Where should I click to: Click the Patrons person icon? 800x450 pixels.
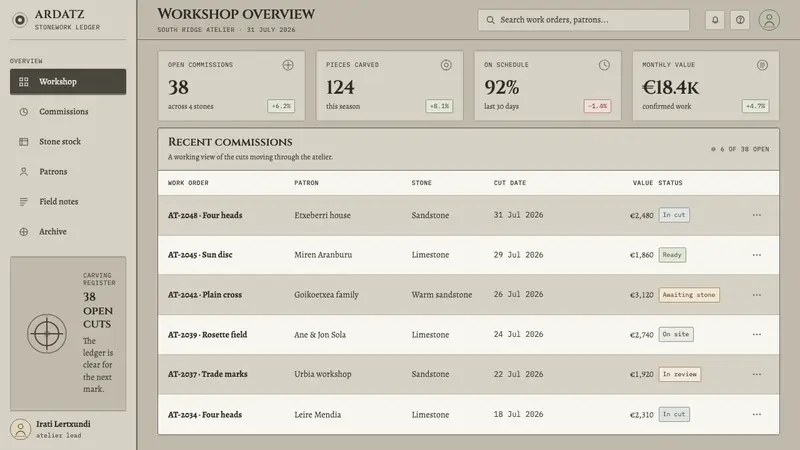(23, 171)
